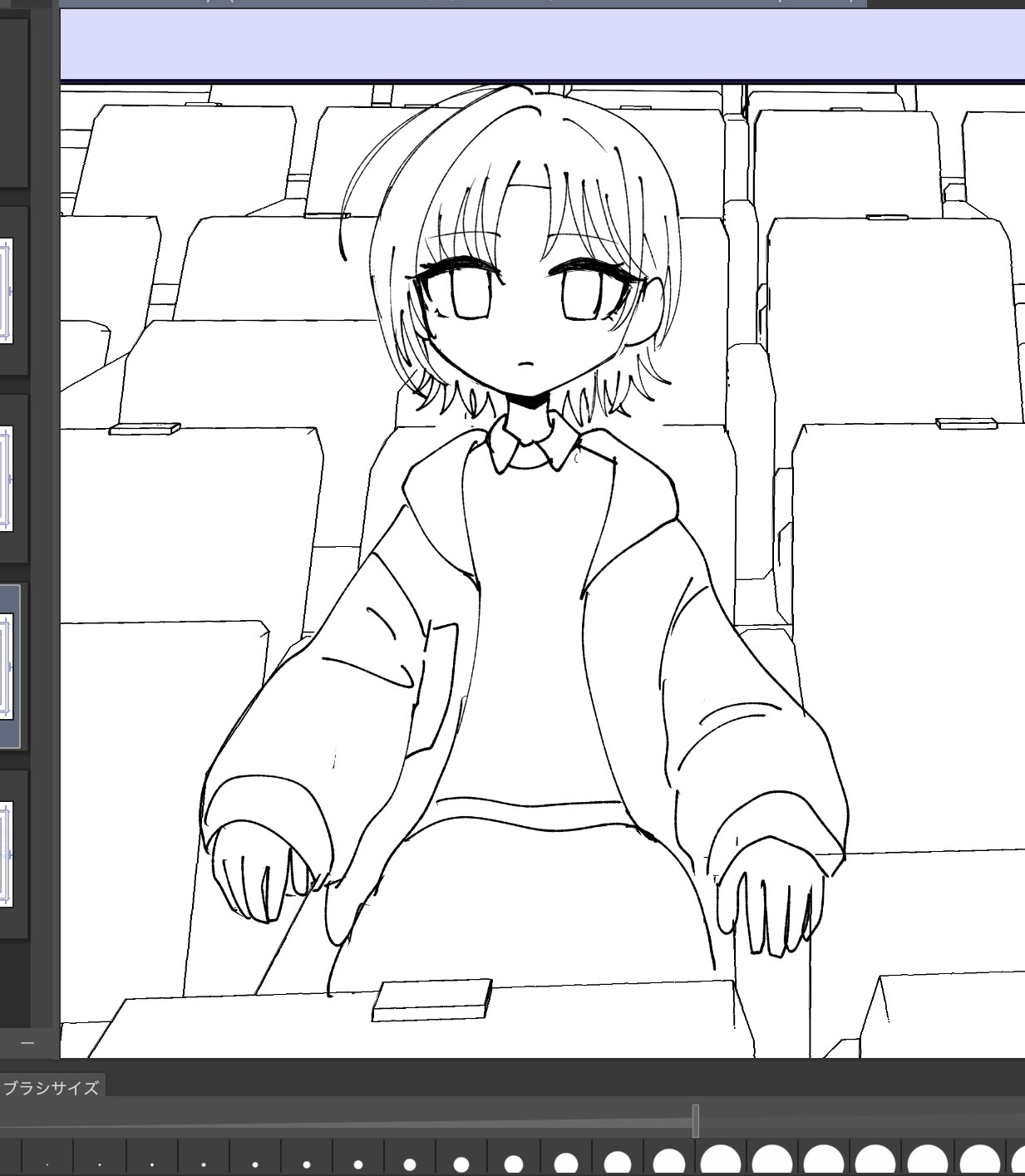Pick the last fully visible large brush preset
1025x1176 pixels.
point(978,1161)
